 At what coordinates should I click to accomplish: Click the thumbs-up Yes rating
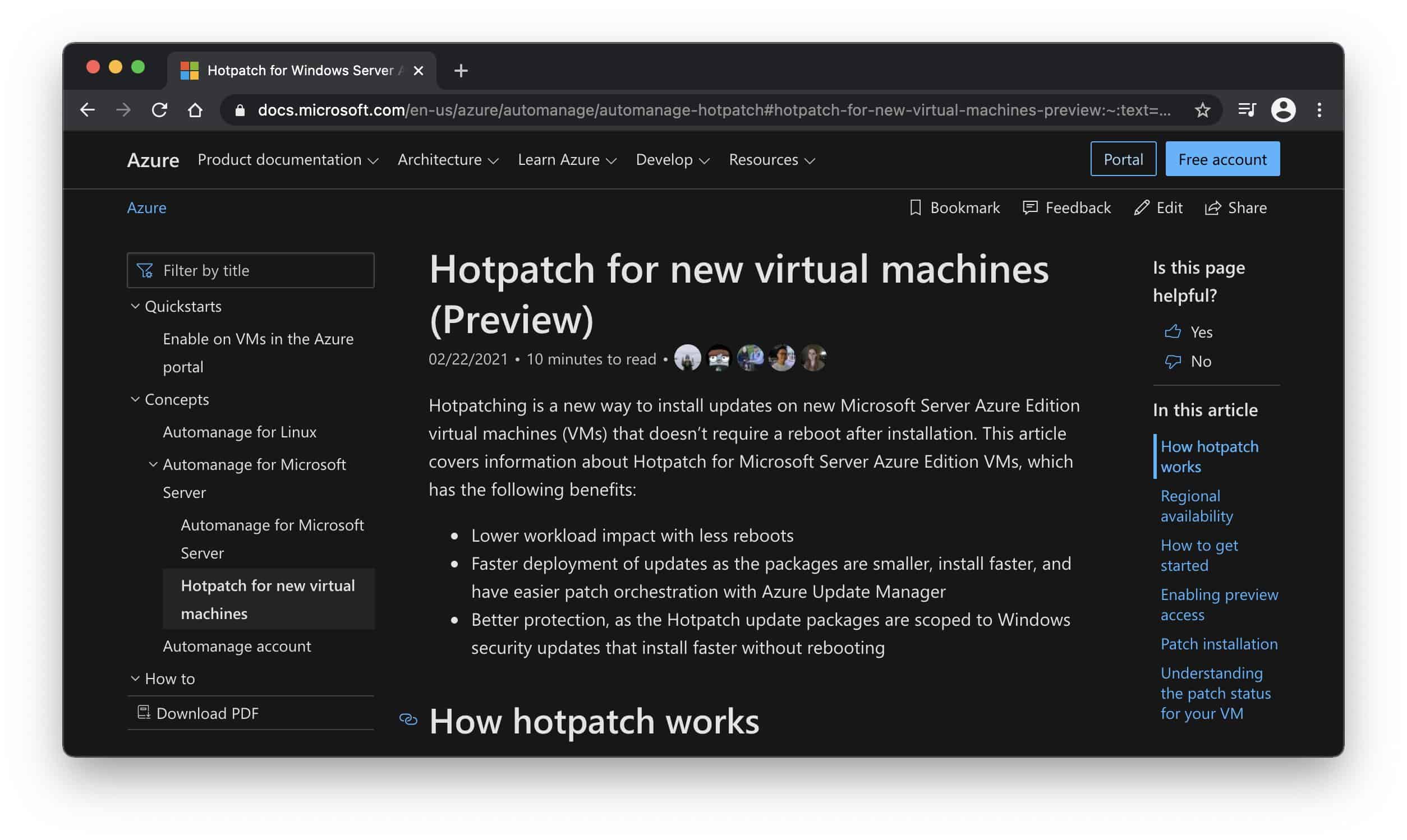[x=1188, y=332]
